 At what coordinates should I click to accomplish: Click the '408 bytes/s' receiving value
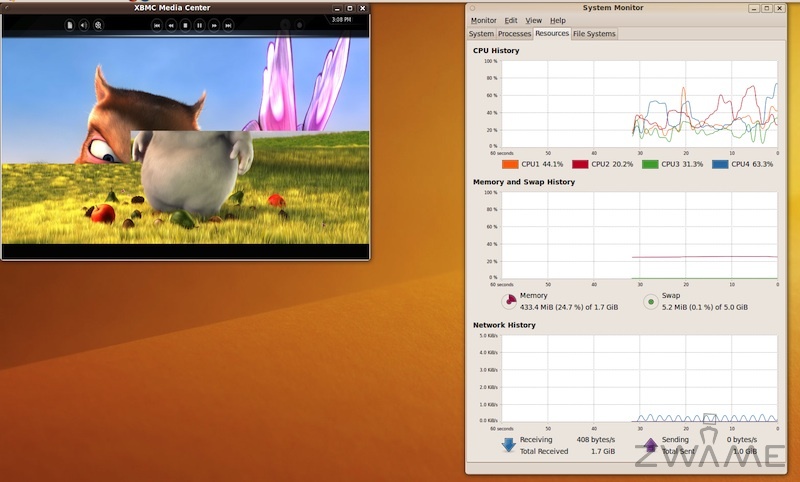click(x=596, y=440)
